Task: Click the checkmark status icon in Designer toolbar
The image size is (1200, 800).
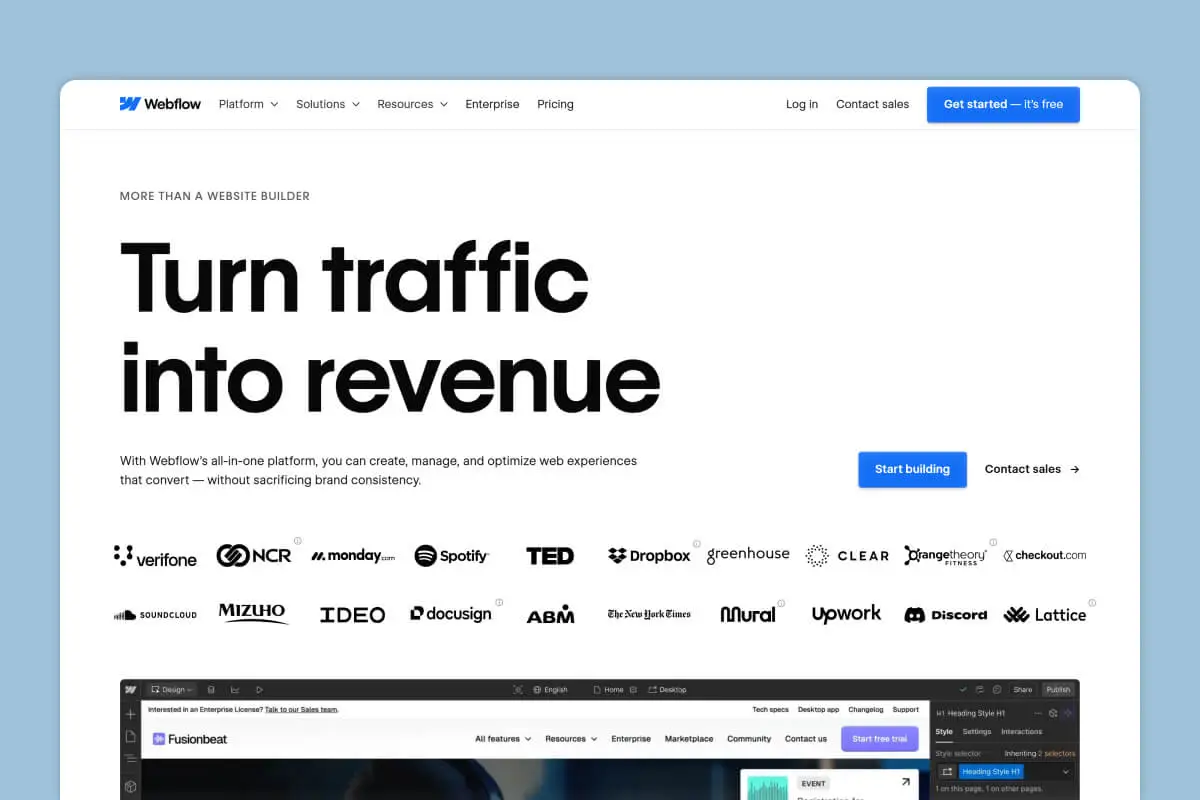Action: point(963,690)
